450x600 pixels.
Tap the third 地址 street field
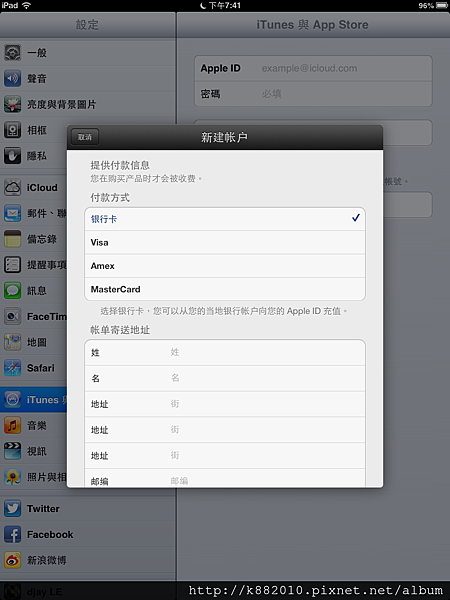[x=225, y=455]
